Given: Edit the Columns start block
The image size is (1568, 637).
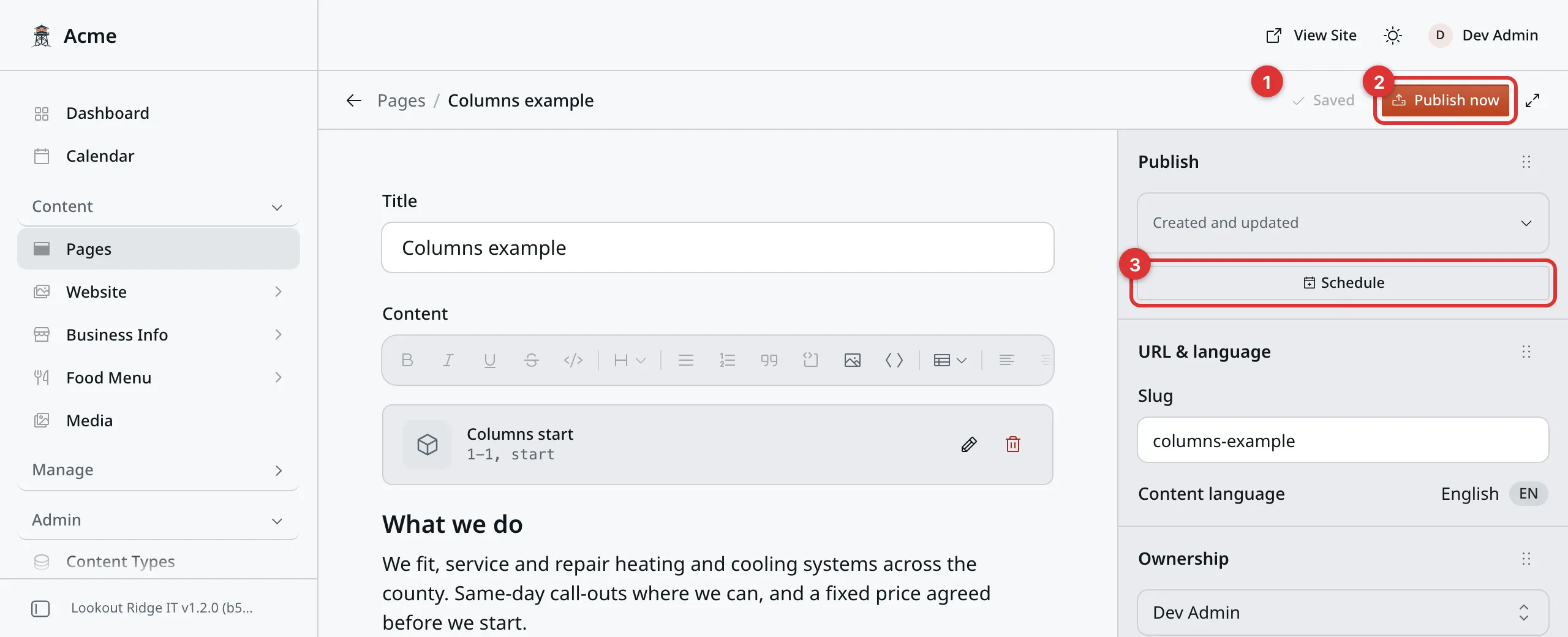Looking at the screenshot, I should coord(969,445).
